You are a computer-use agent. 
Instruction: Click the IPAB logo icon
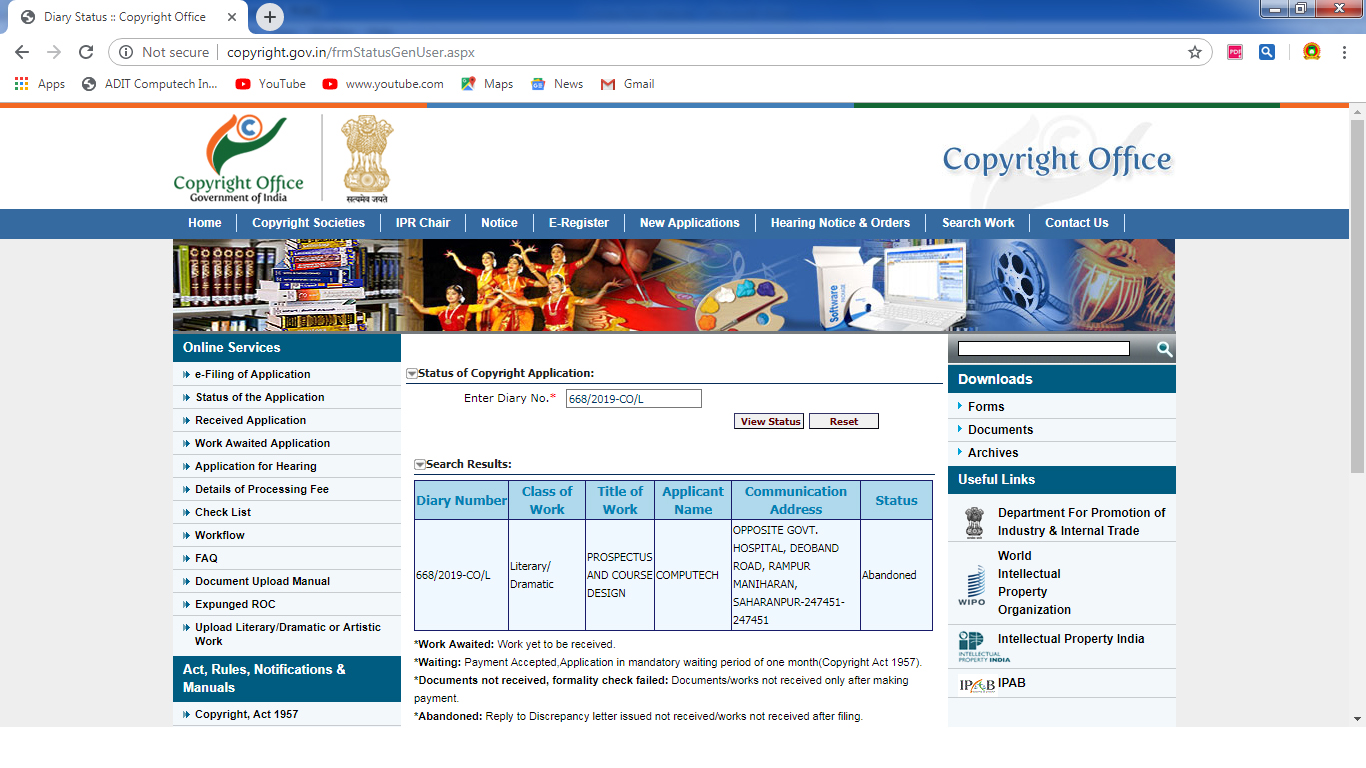[976, 684]
